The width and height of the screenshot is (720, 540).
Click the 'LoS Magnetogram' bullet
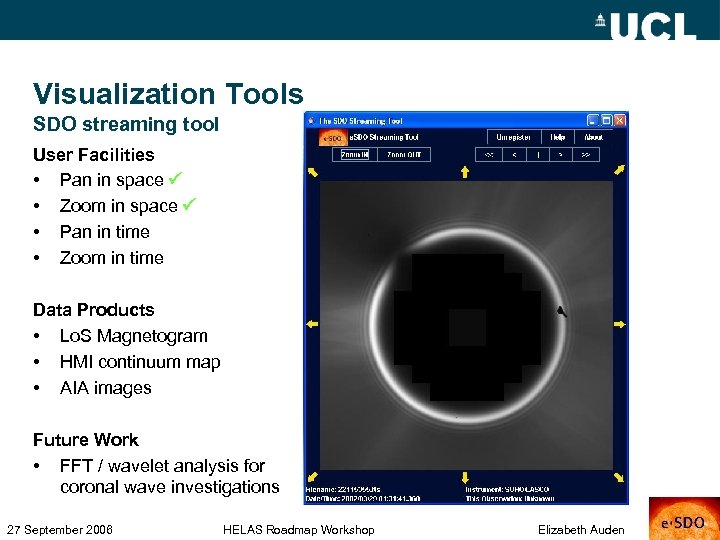(x=134, y=336)
